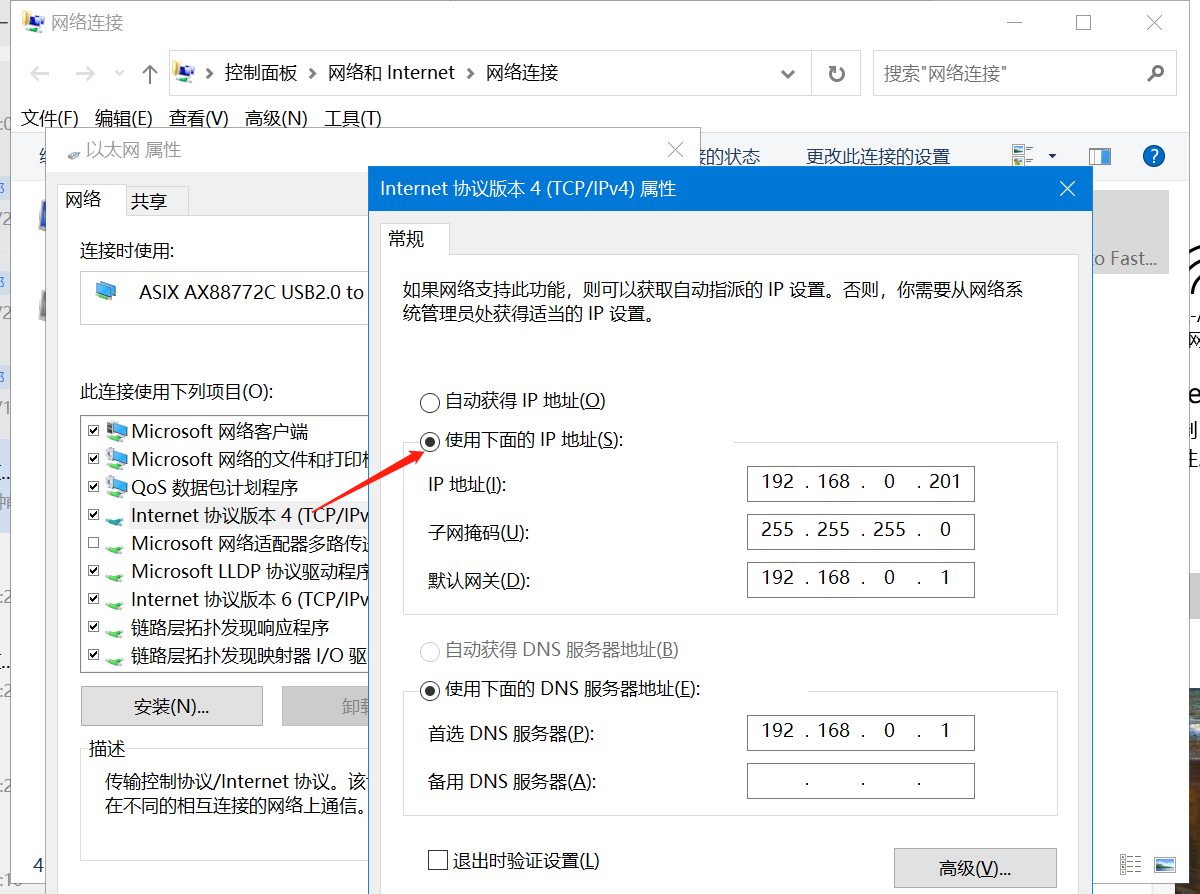Enable 退出时验证设置 checkbox
The height and width of the screenshot is (894, 1200).
pos(437,860)
